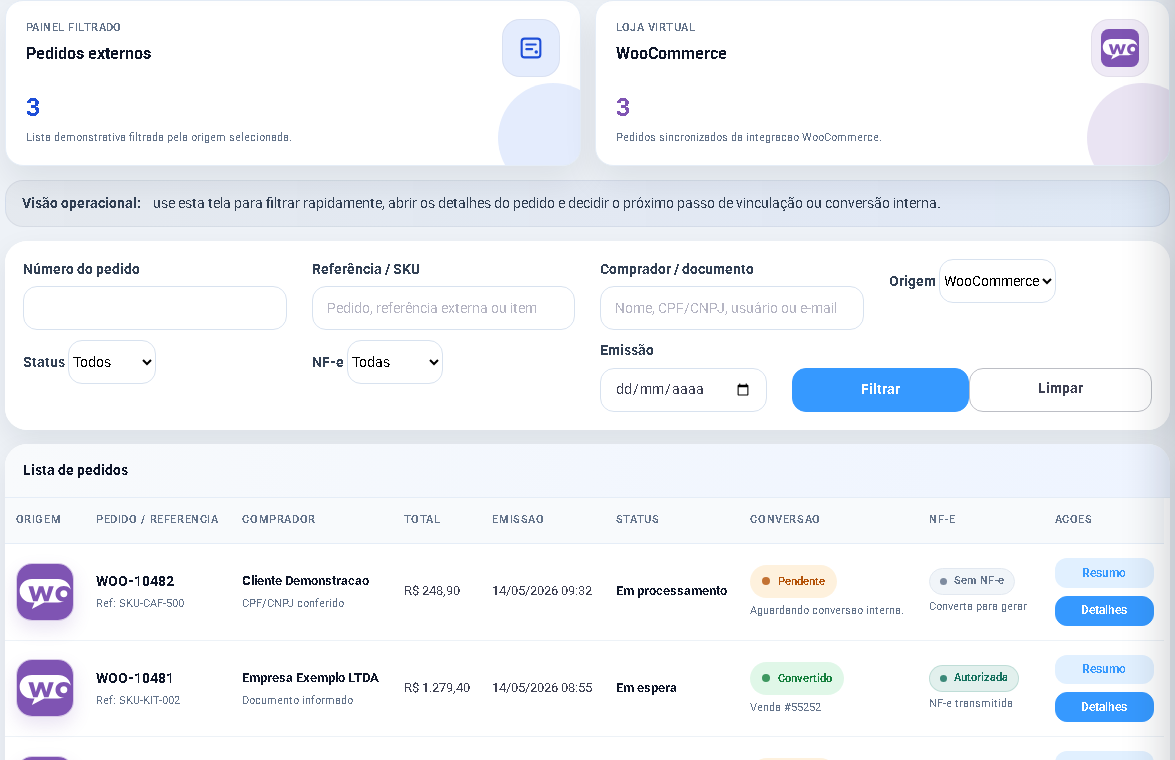Click order number WOO-10481
Screen dimensions: 1175x760
135,678
